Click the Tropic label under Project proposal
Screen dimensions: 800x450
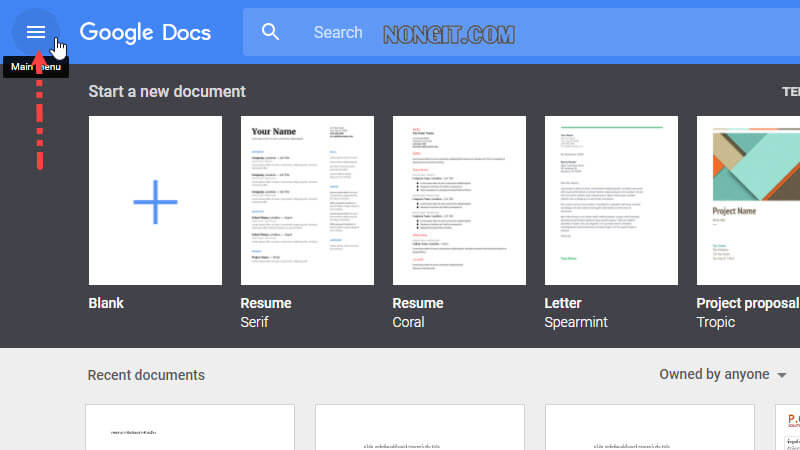point(716,322)
